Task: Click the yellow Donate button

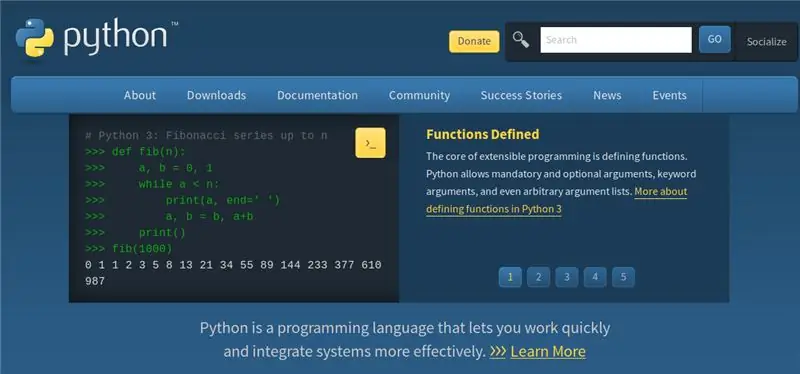Action: tap(474, 41)
